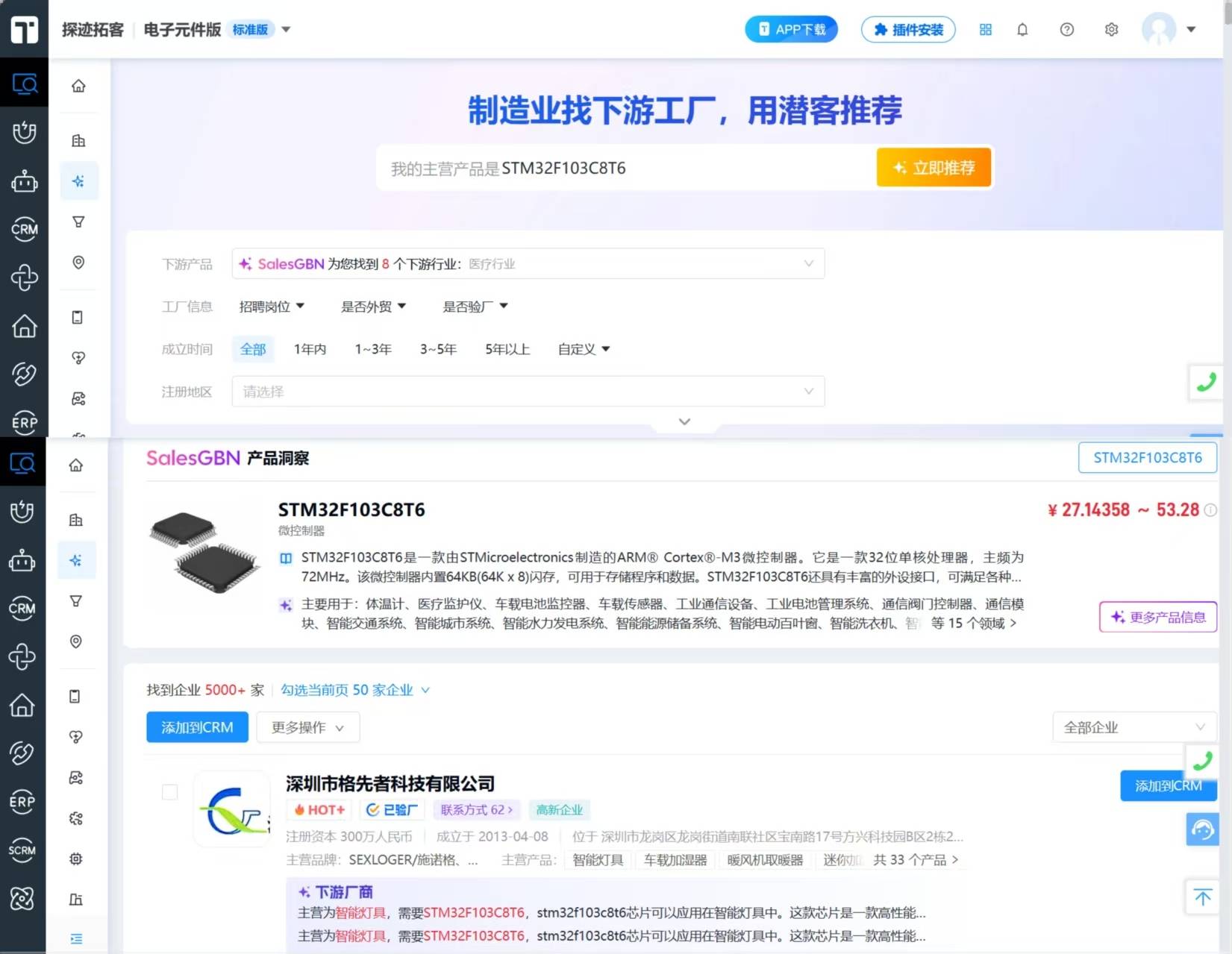This screenshot has height=954, width=1232.
Task: Click the price info icon beside 53.28
Action: (1210, 510)
